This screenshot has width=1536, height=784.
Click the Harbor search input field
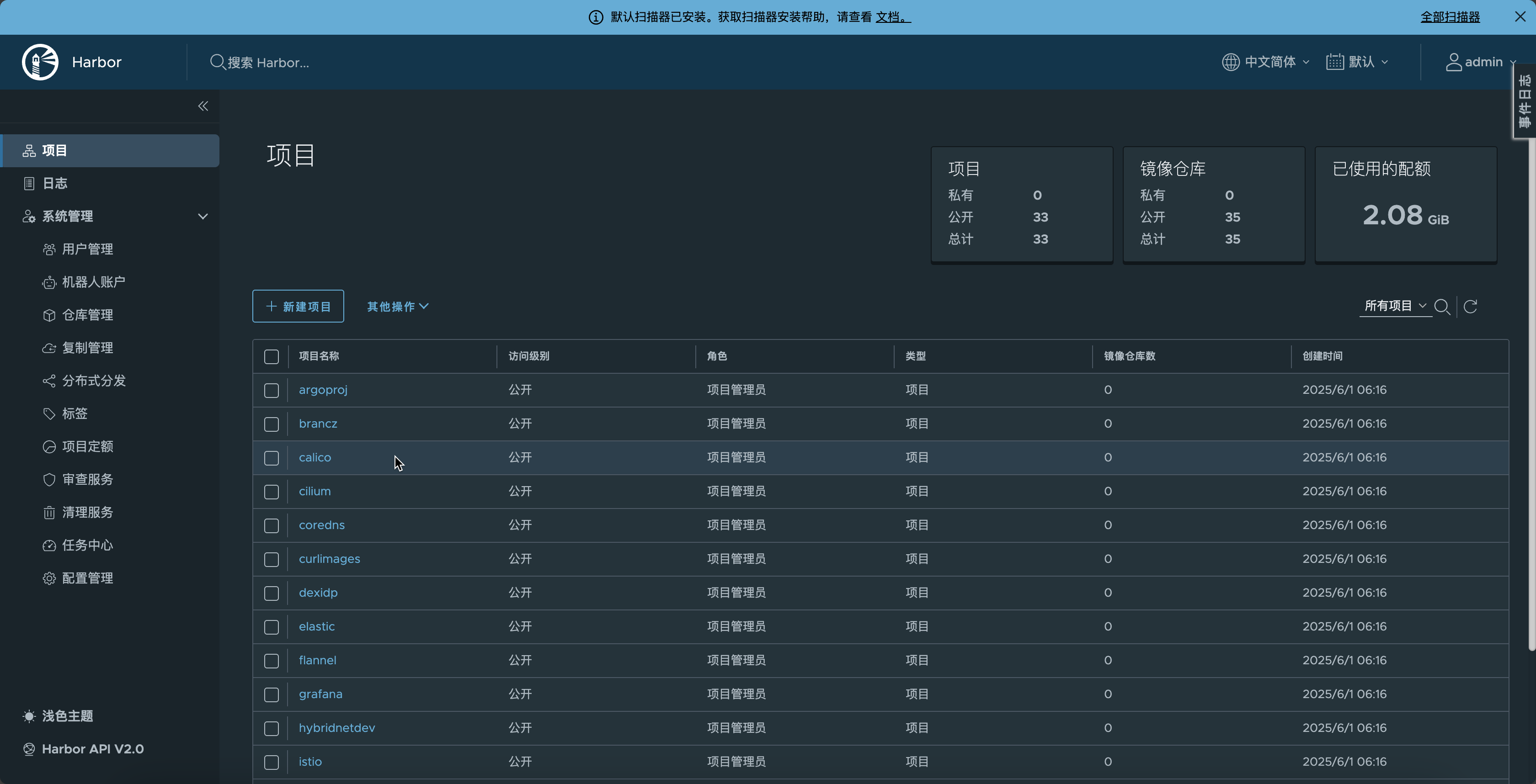click(268, 63)
